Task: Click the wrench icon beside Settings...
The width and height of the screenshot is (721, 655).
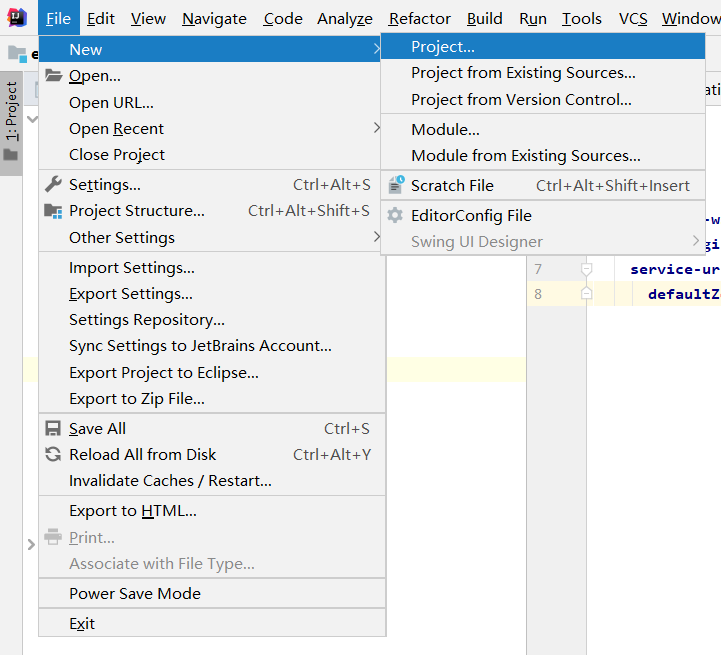Action: tap(53, 184)
